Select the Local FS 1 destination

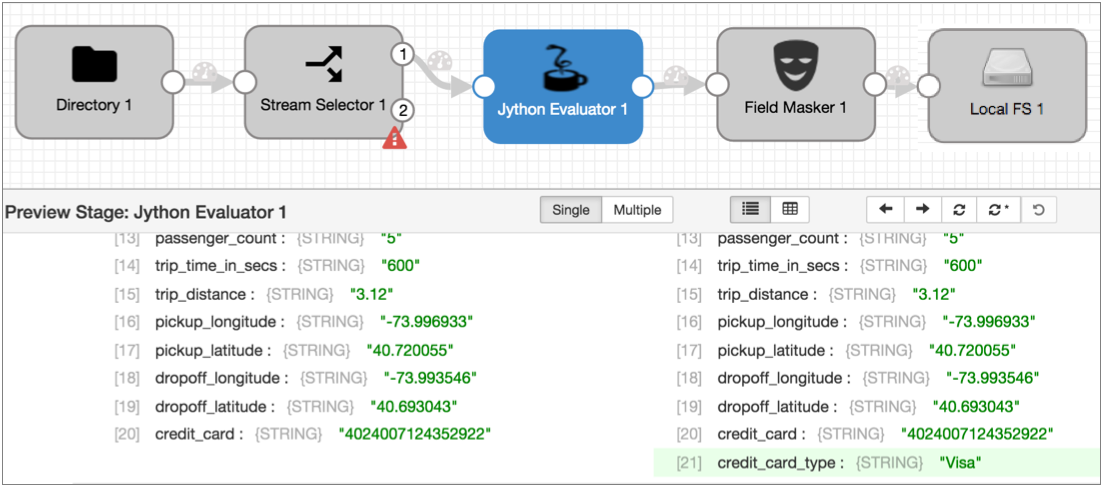tap(1006, 86)
